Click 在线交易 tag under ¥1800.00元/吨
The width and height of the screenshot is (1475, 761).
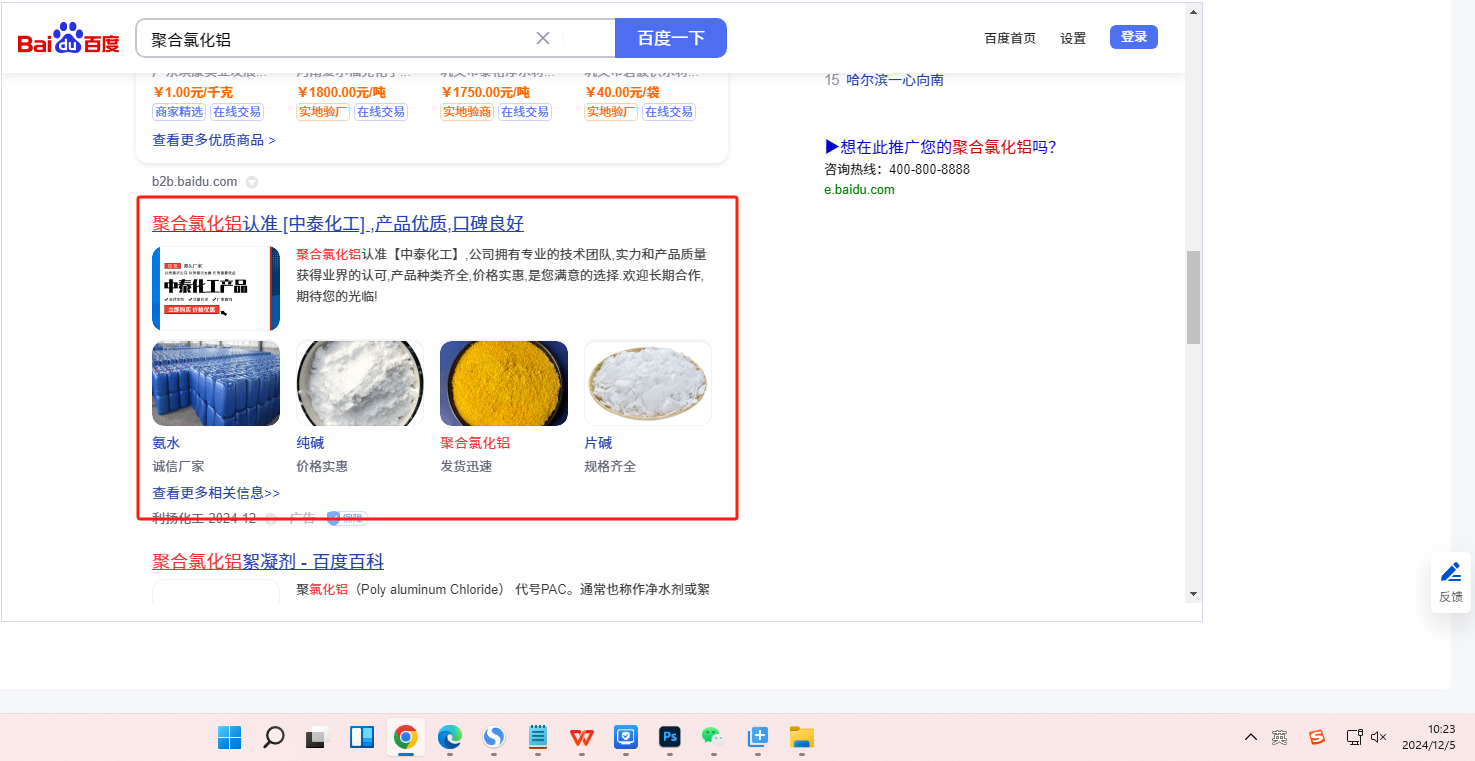pyautogui.click(x=382, y=112)
